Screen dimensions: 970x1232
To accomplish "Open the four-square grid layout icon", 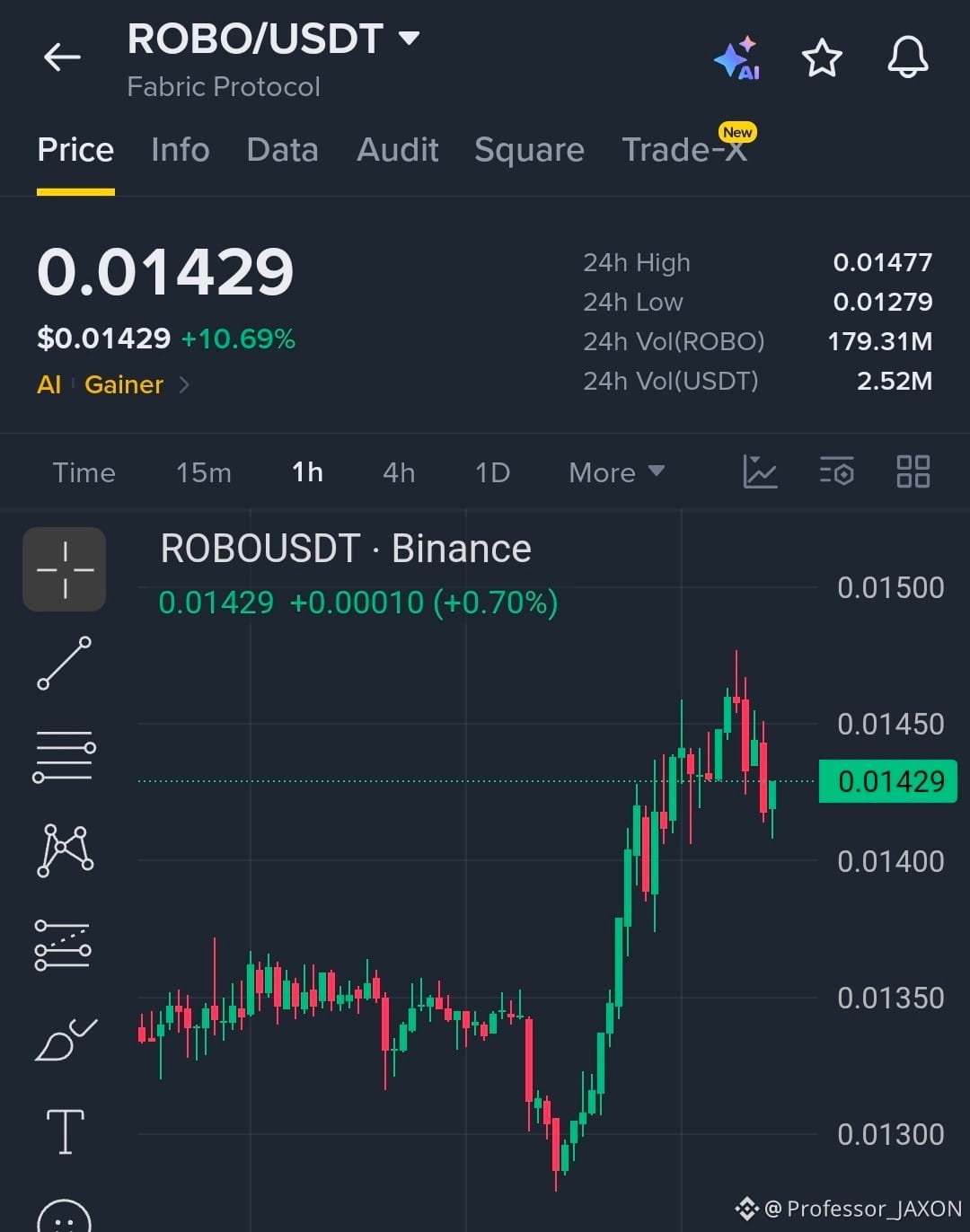I will (x=913, y=471).
